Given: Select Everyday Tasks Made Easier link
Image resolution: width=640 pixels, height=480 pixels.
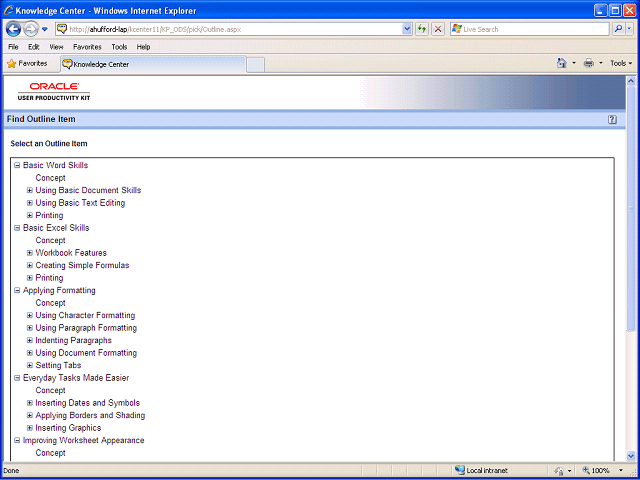Looking at the screenshot, I should click(76, 378).
